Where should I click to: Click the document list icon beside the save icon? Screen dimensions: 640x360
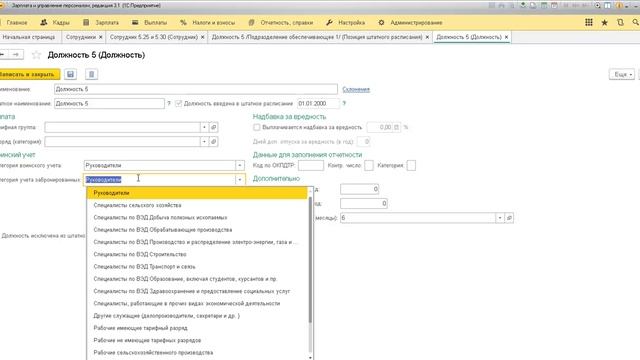[91, 74]
